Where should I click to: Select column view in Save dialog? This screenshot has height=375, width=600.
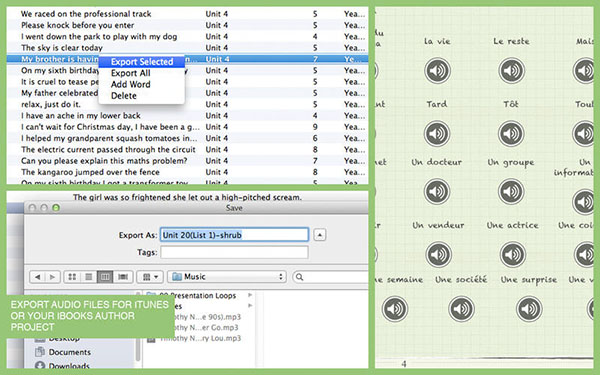105,277
